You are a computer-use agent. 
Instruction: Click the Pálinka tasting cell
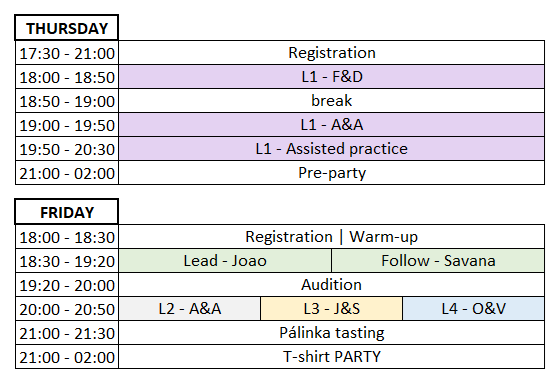[331, 333]
